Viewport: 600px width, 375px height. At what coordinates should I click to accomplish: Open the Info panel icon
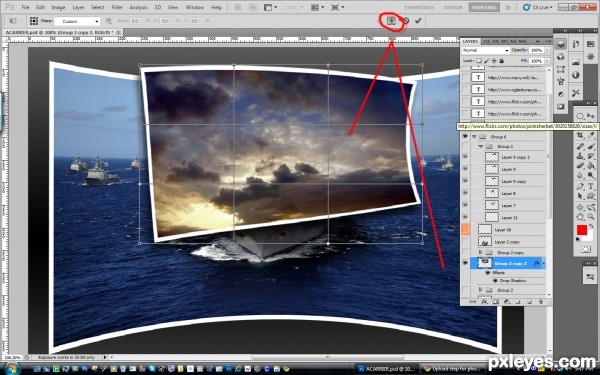(x=576, y=75)
